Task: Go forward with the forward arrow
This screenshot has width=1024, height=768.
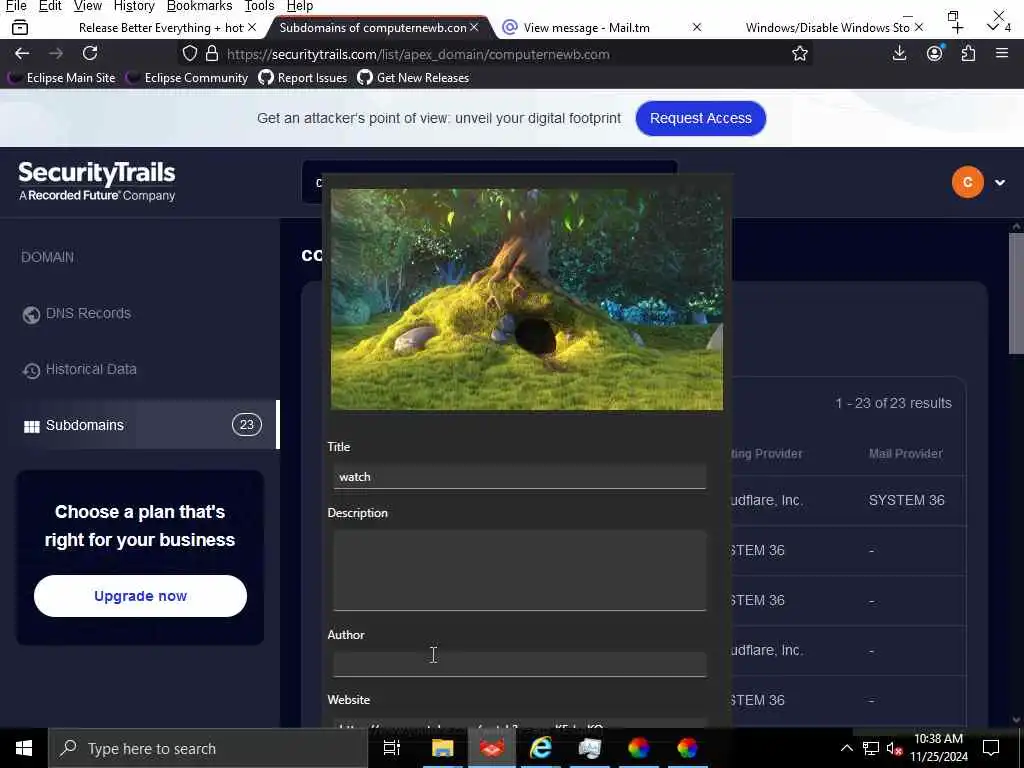Action: coord(56,54)
